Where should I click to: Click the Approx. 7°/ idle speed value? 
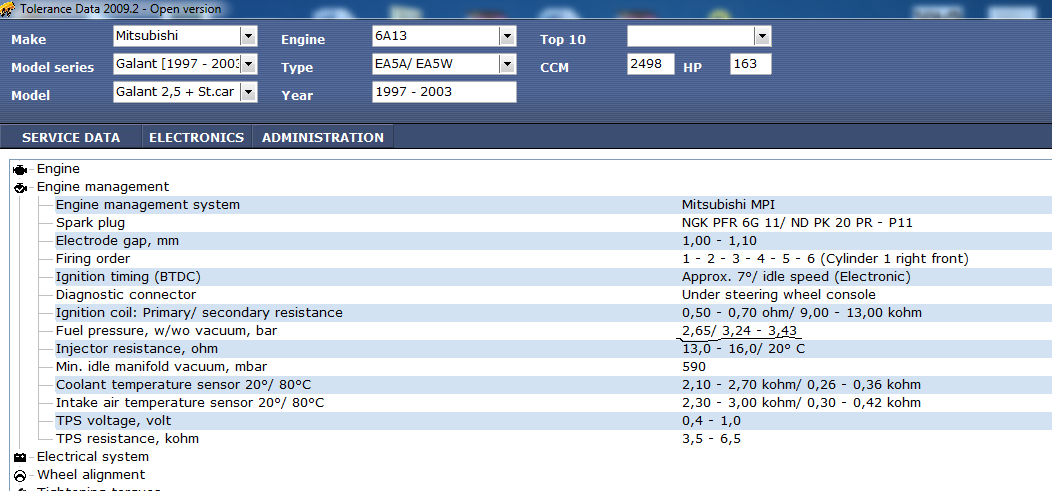click(x=796, y=277)
